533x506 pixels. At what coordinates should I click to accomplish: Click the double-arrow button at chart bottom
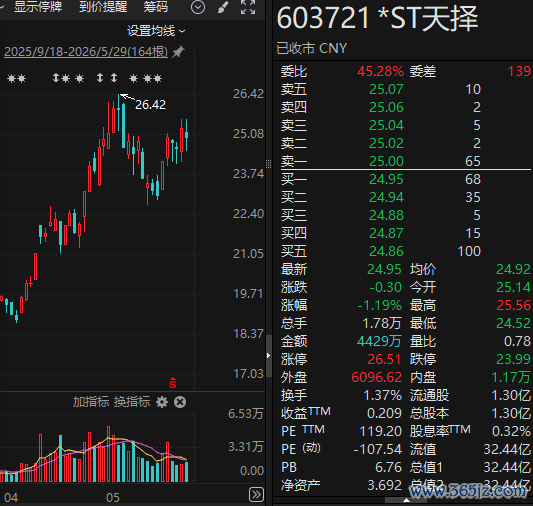point(256,494)
